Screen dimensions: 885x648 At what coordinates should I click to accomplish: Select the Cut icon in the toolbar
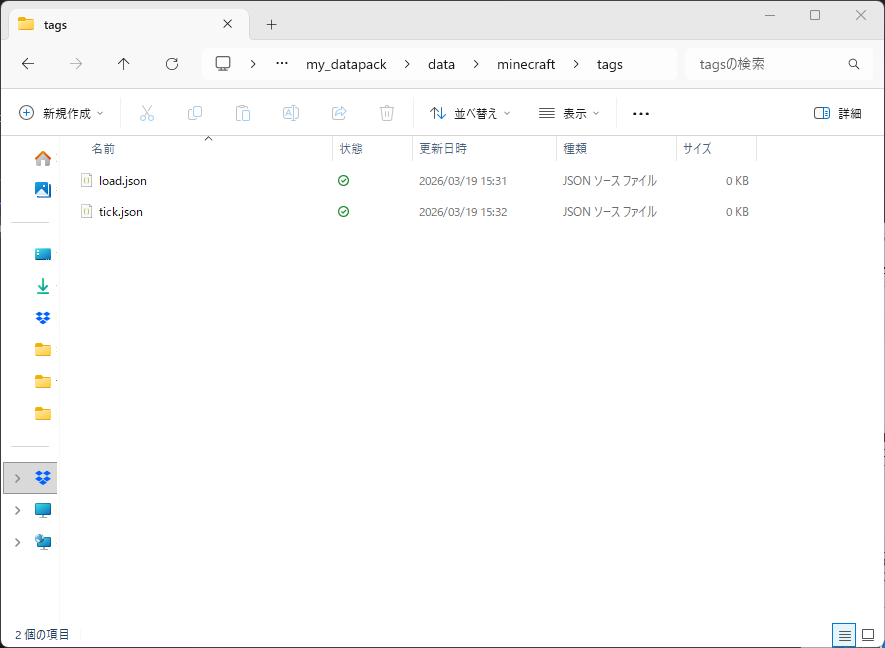tap(147, 113)
